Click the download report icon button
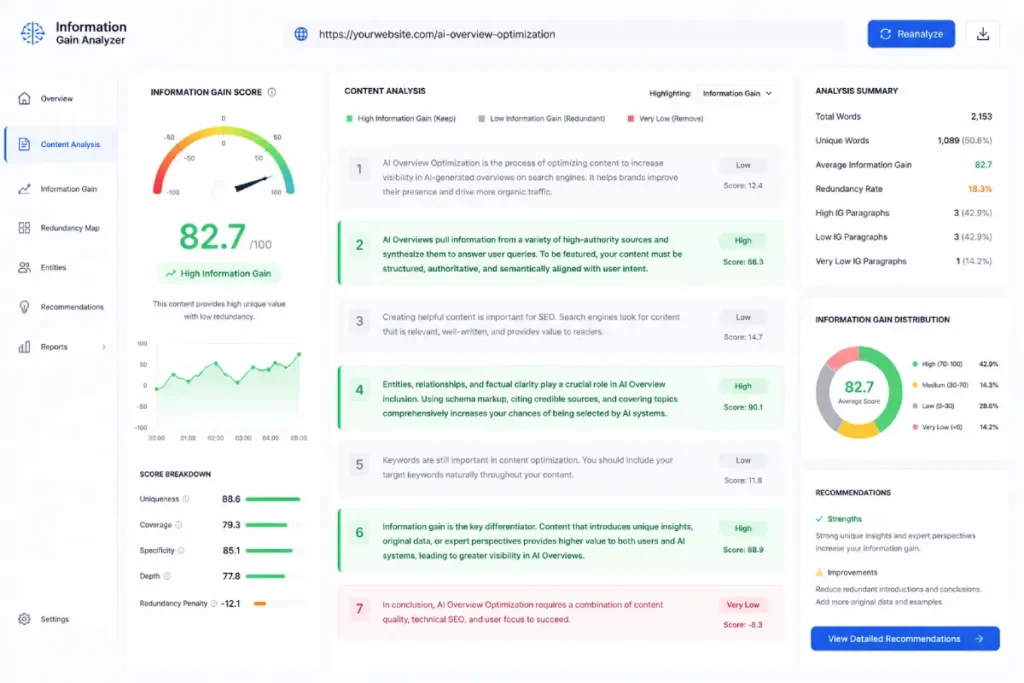The image size is (1024, 683). [982, 34]
